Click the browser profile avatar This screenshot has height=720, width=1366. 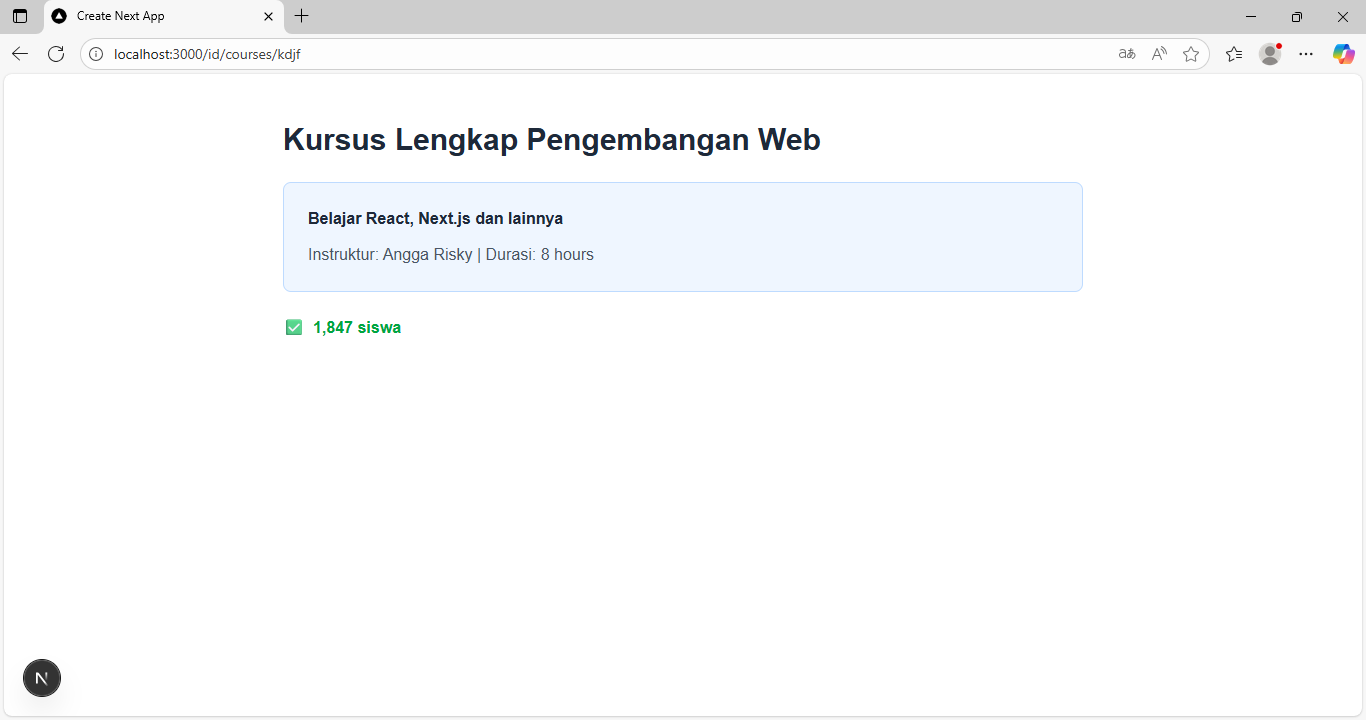pyautogui.click(x=1270, y=54)
